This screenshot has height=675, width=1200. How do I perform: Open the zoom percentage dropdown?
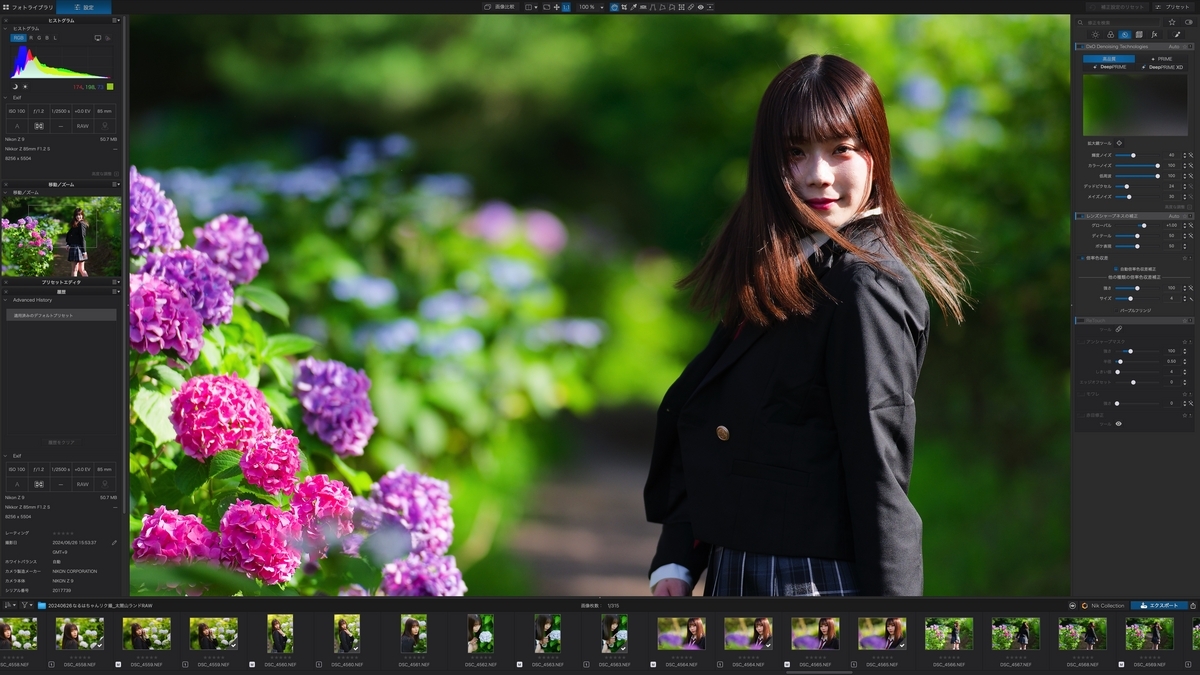(x=592, y=7)
